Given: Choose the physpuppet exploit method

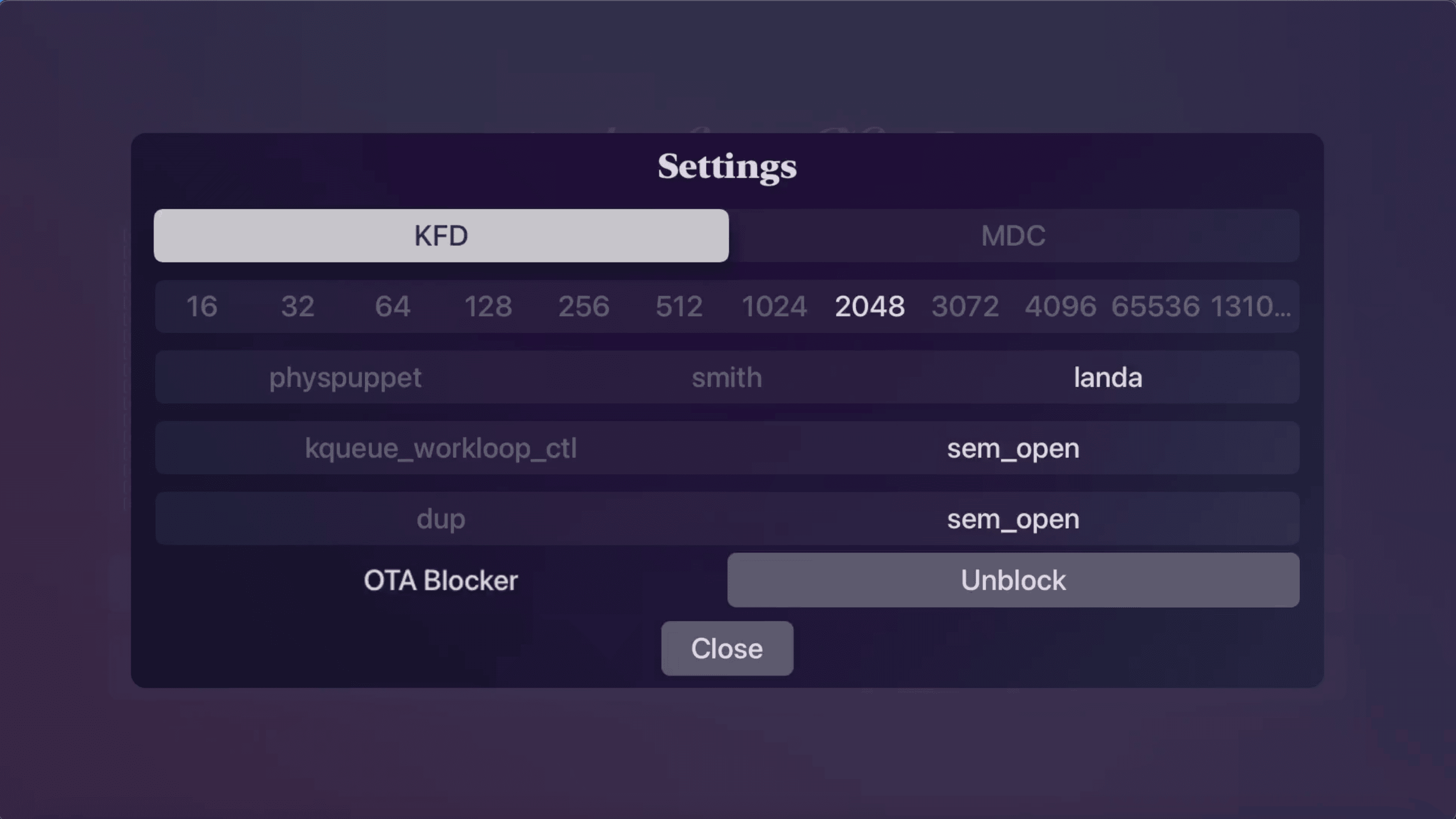Looking at the screenshot, I should 345,377.
